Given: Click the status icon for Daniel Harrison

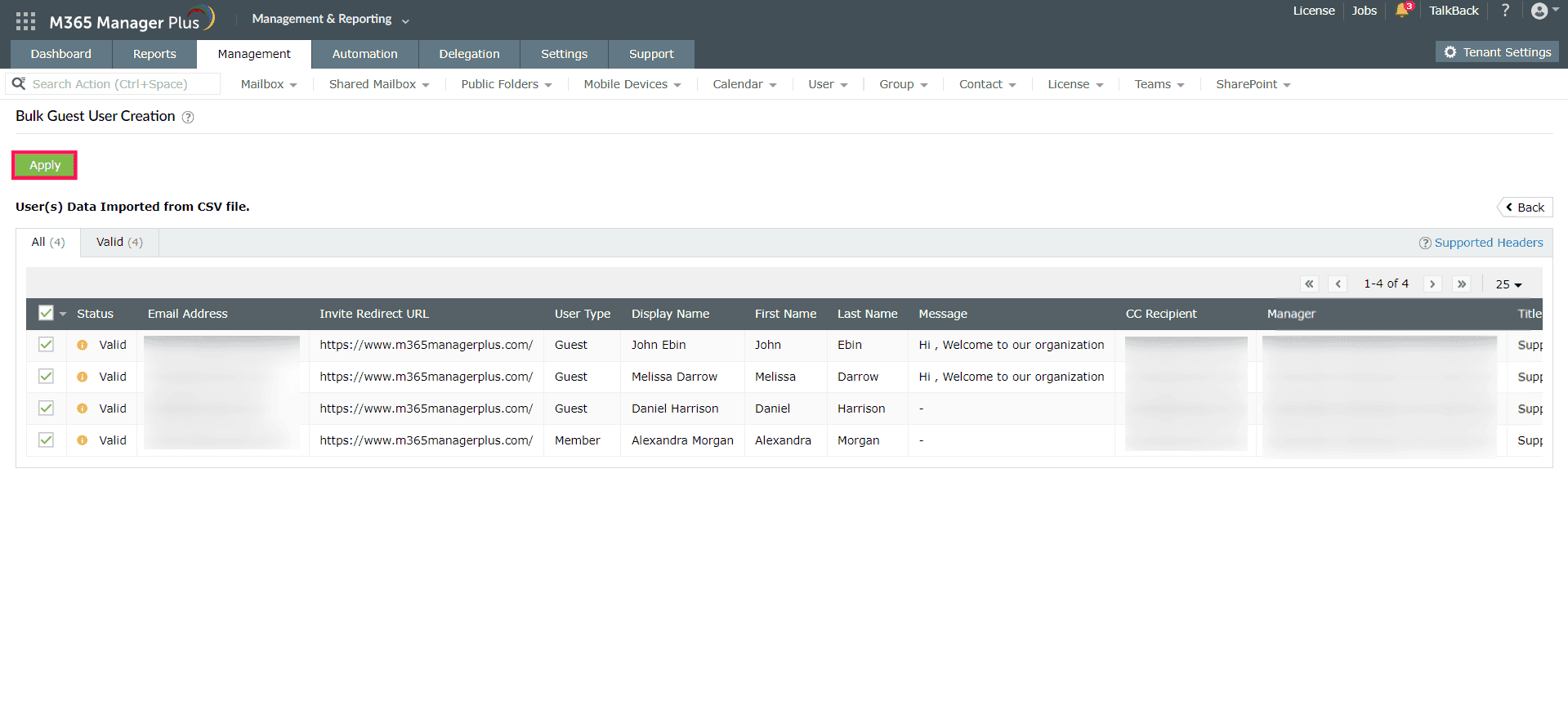Looking at the screenshot, I should (x=83, y=409).
